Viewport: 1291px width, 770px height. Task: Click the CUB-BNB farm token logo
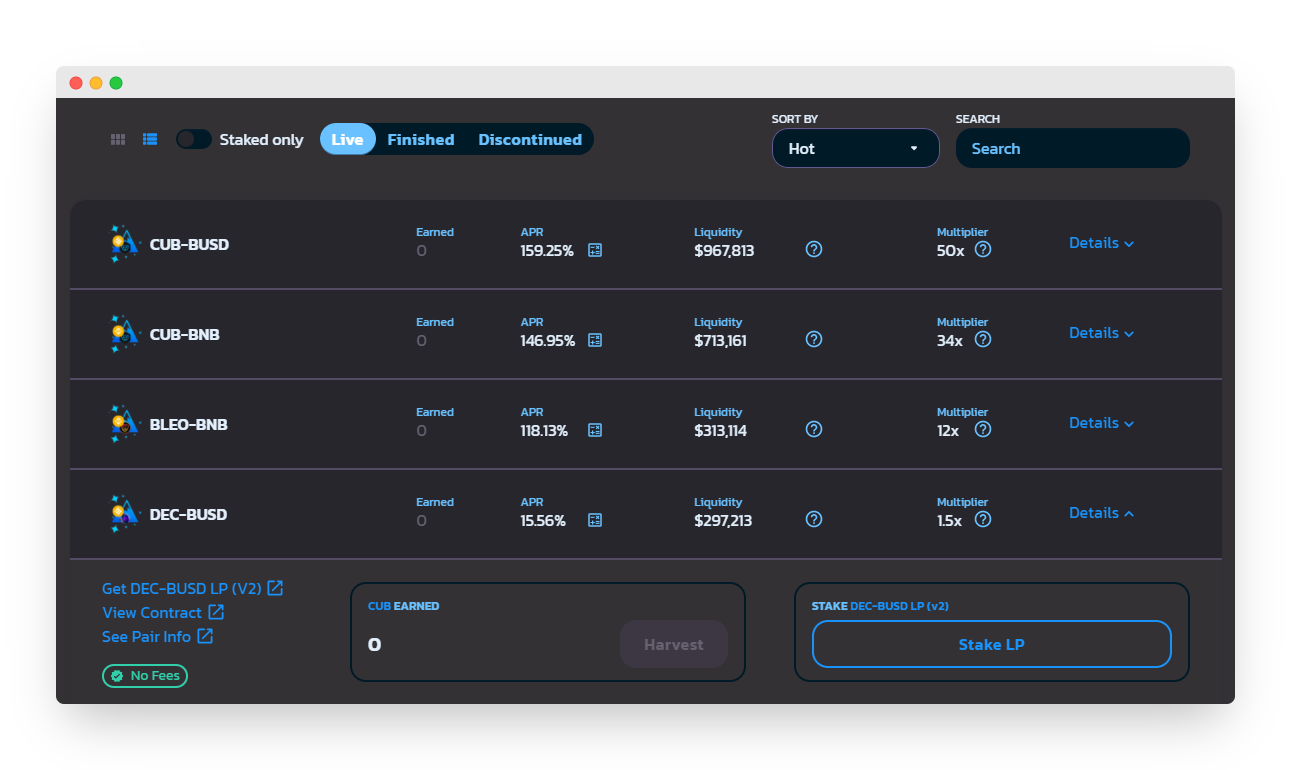point(124,334)
